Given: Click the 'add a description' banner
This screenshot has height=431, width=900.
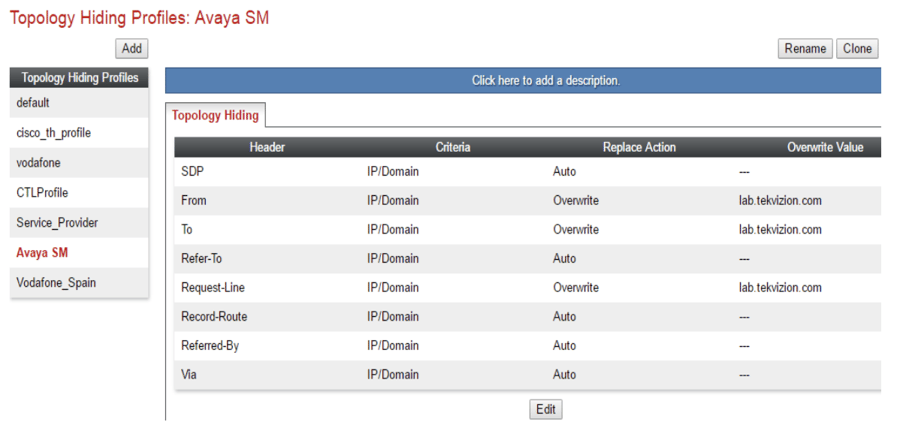Looking at the screenshot, I should click(523, 80).
